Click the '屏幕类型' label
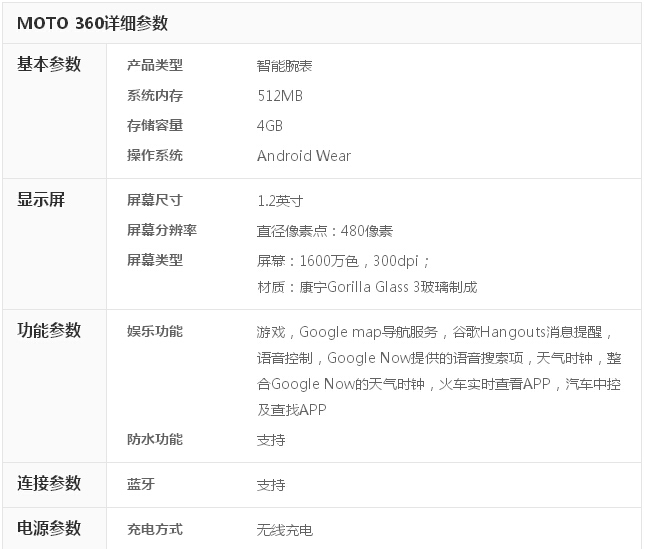The width and height of the screenshot is (645, 549). click(x=155, y=260)
